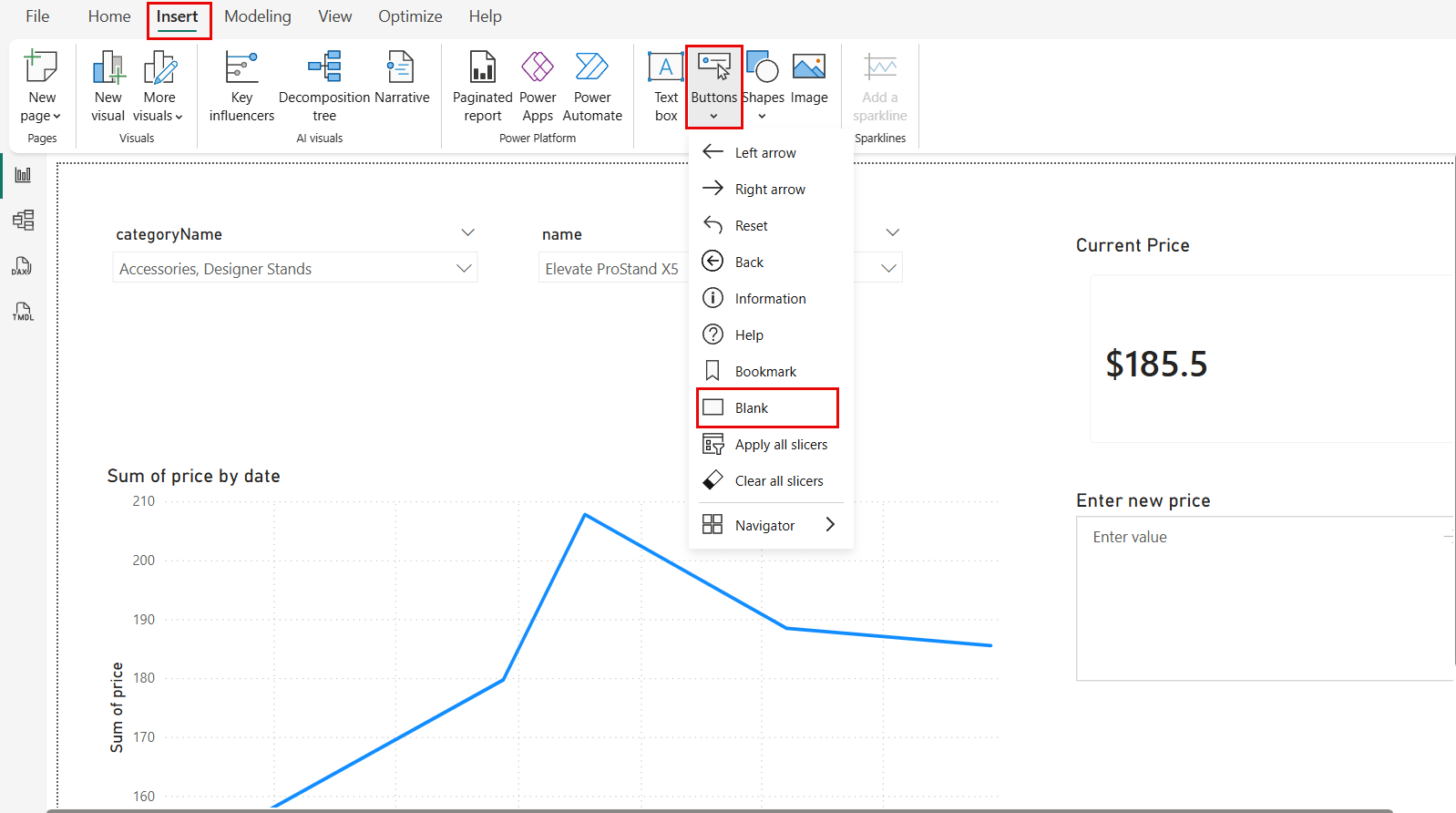Select Blank button option

point(767,407)
